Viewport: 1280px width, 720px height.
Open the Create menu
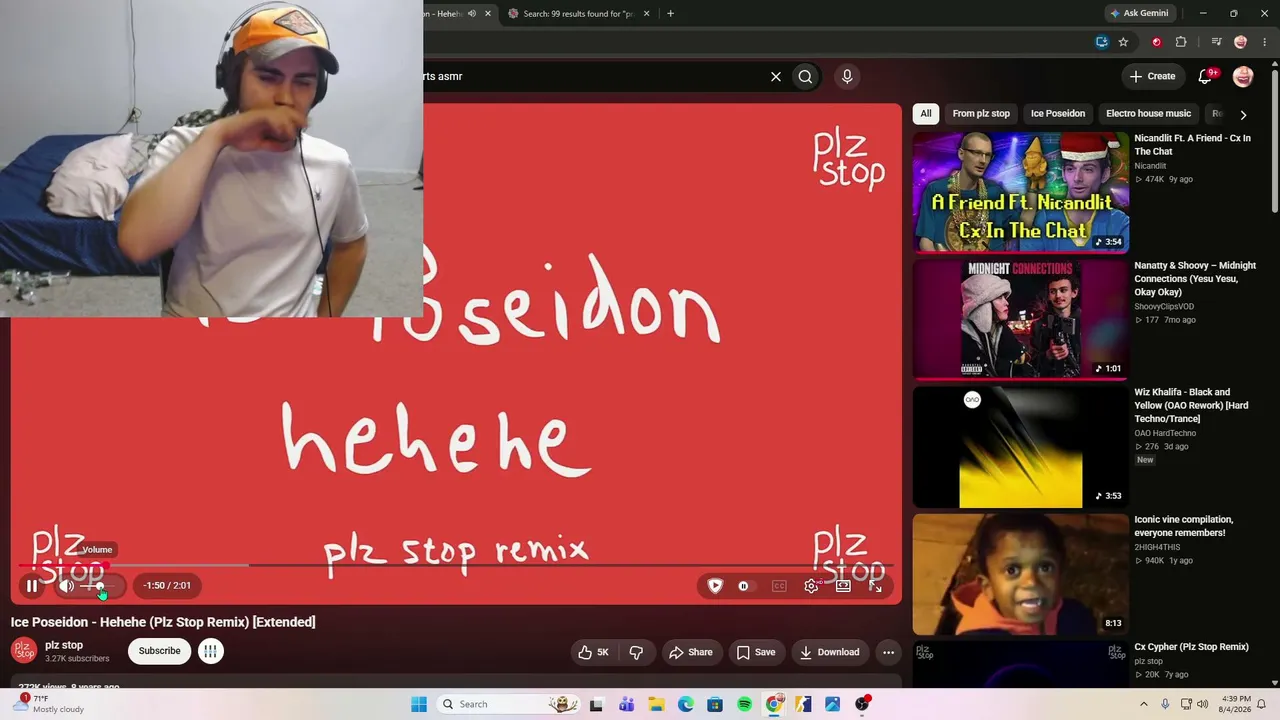pos(1152,76)
